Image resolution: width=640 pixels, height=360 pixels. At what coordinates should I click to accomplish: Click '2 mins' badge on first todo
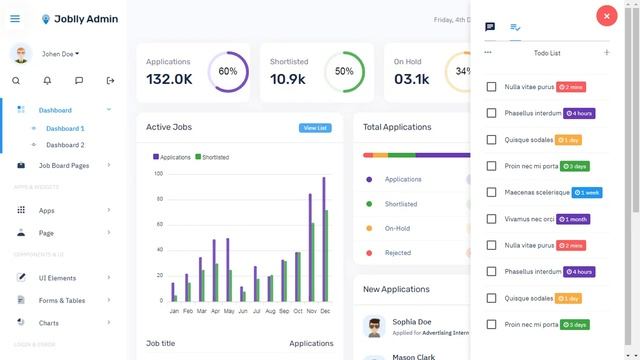571,87
